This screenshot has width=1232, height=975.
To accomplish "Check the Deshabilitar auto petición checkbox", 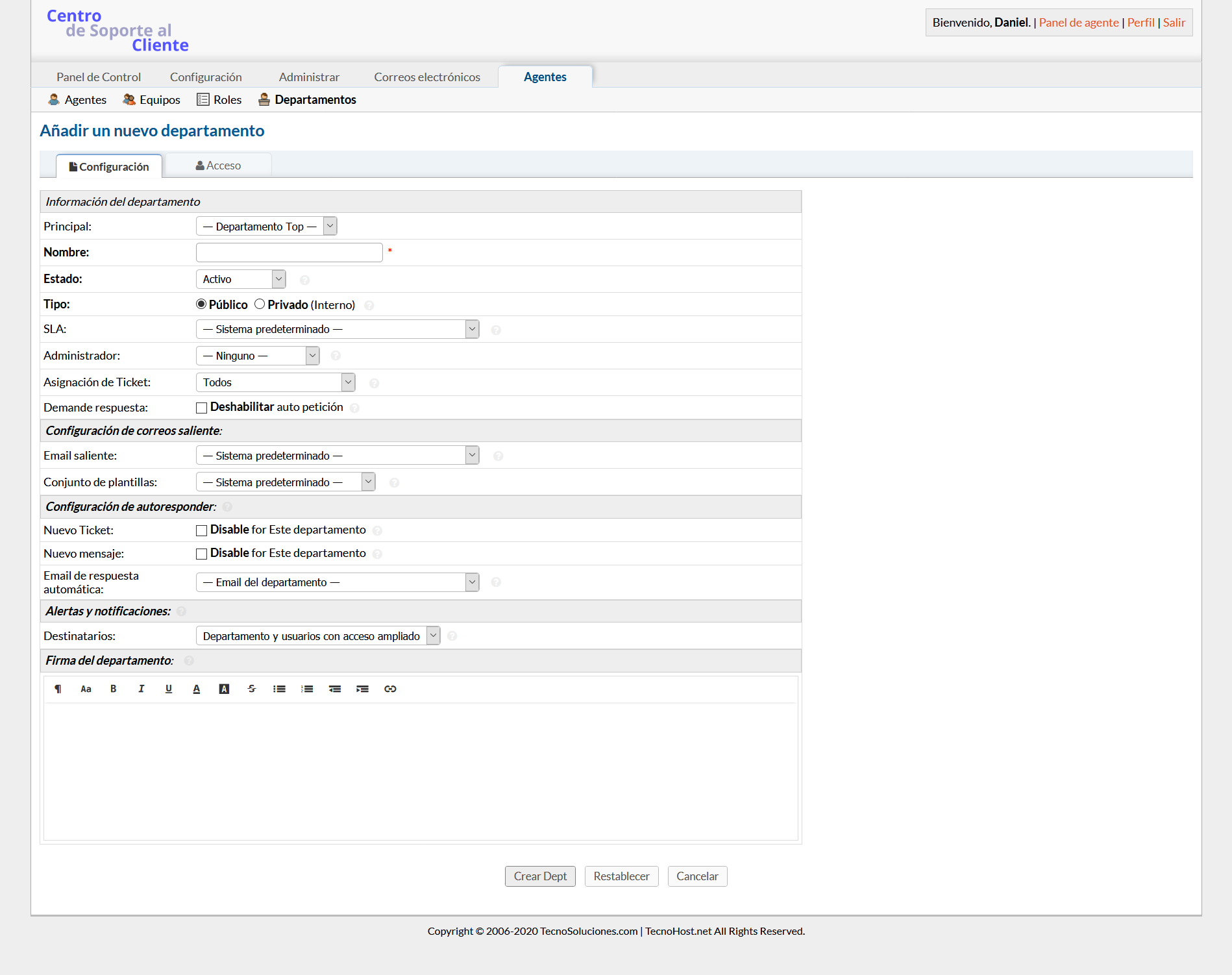I will pos(201,408).
